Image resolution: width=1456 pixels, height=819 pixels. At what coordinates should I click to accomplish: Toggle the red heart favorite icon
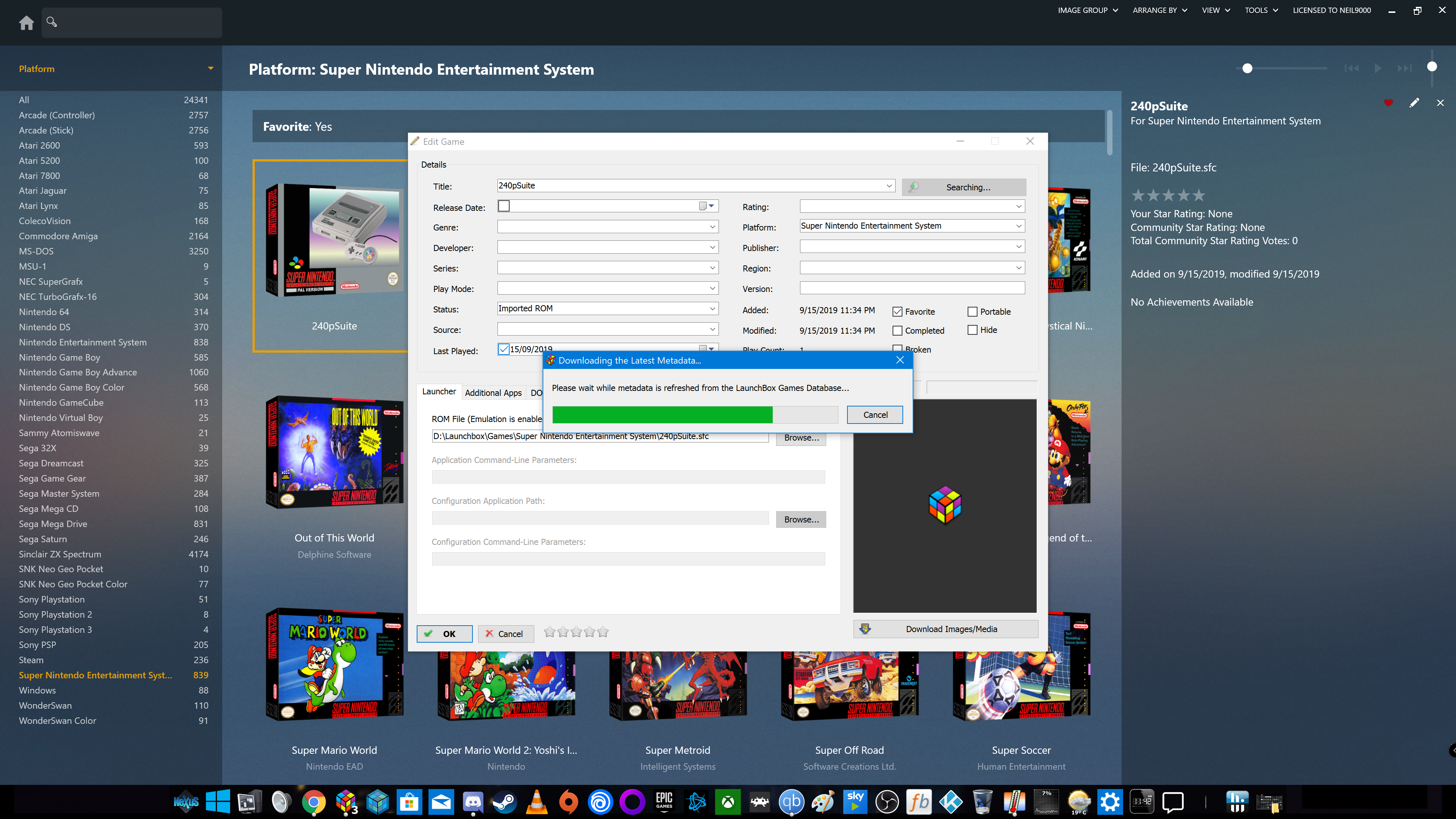(x=1388, y=103)
